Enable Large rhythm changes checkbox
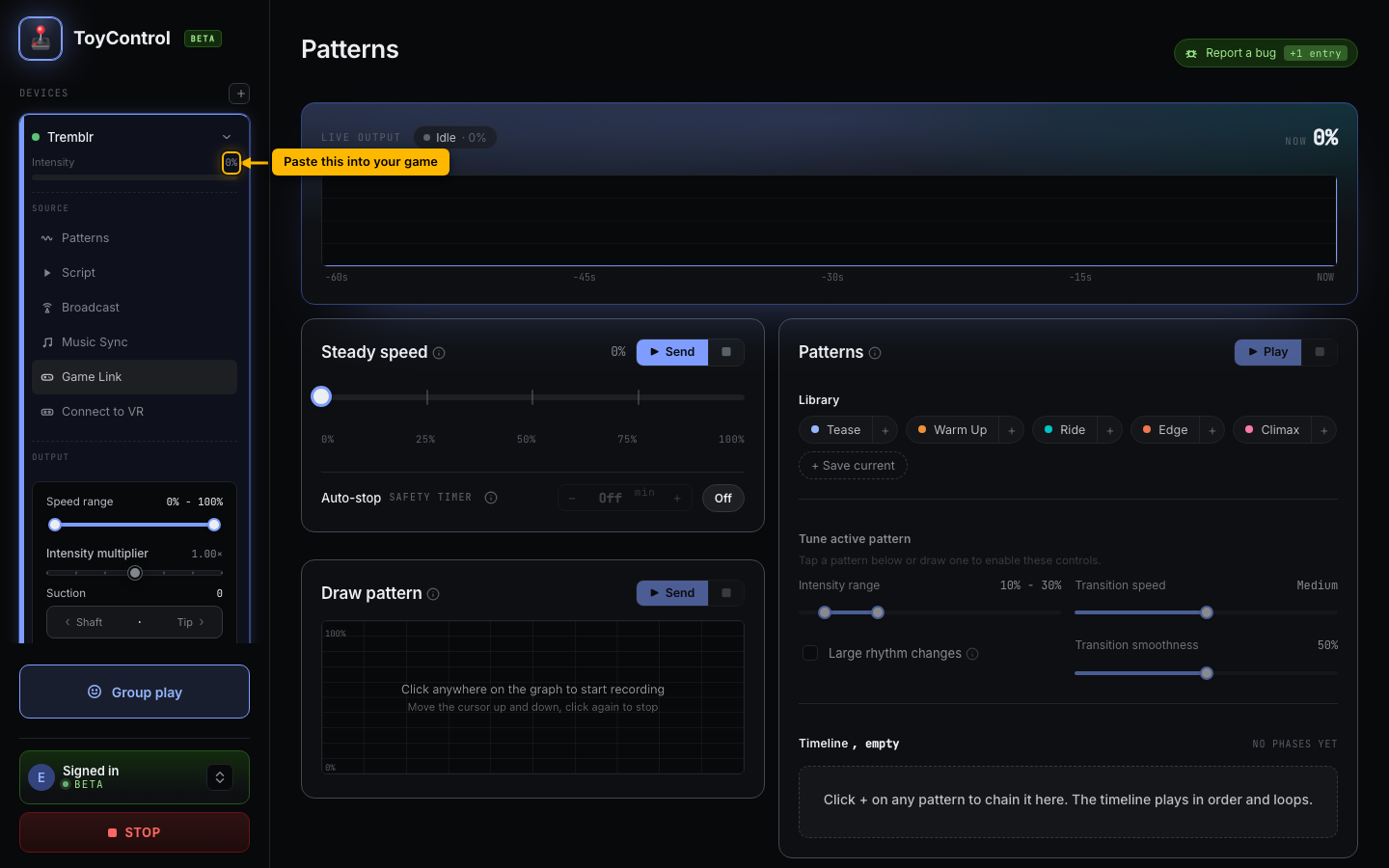The height and width of the screenshot is (868, 1389). 810,653
